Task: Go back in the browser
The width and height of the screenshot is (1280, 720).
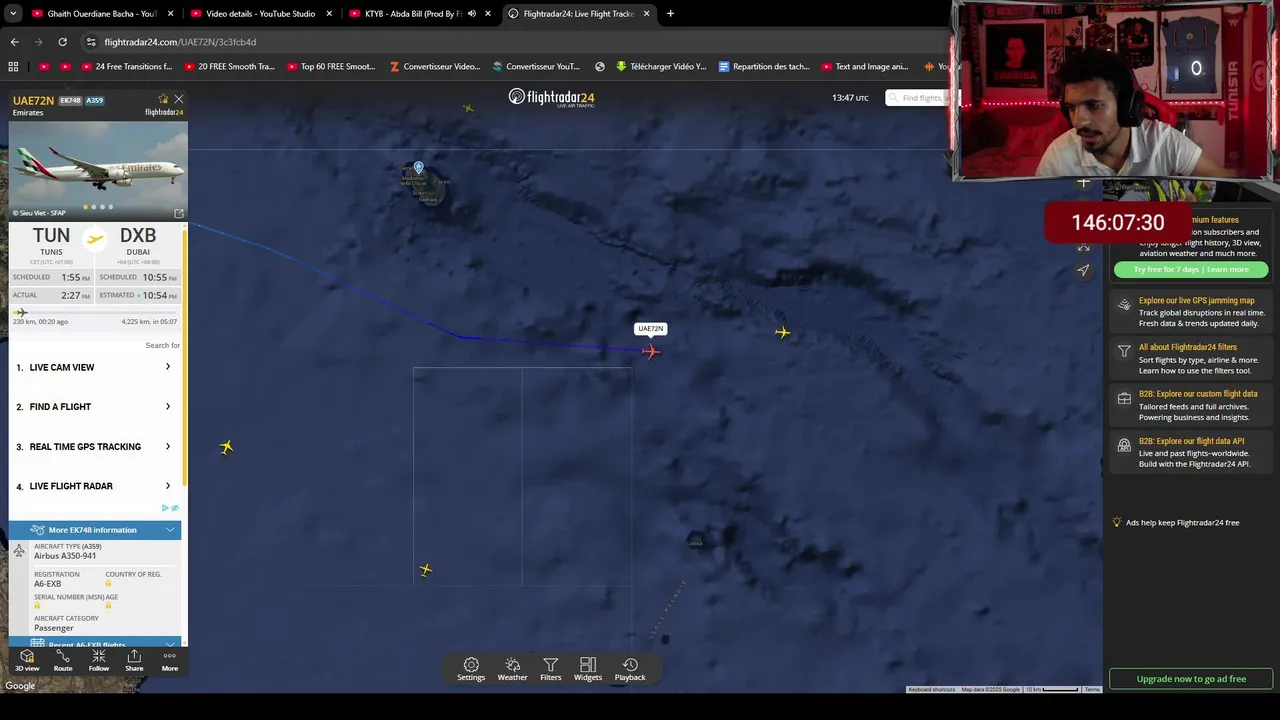Action: click(x=14, y=42)
